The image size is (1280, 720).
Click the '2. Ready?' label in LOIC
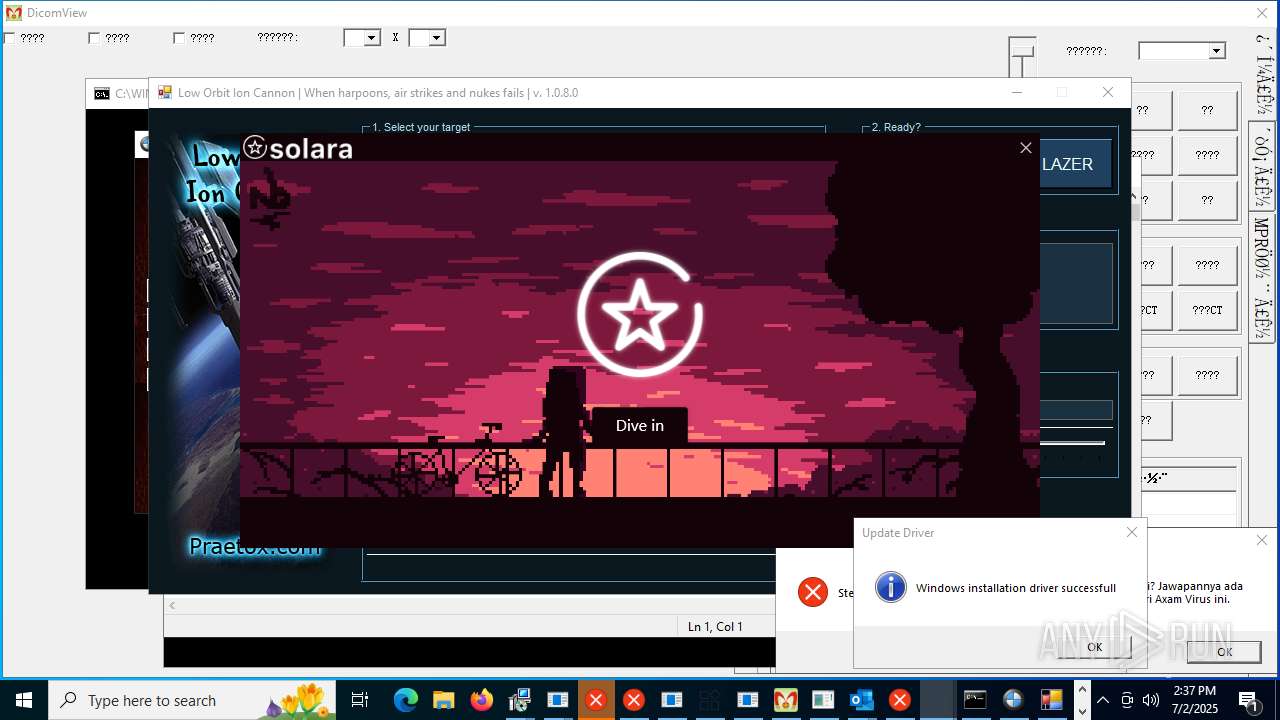896,127
